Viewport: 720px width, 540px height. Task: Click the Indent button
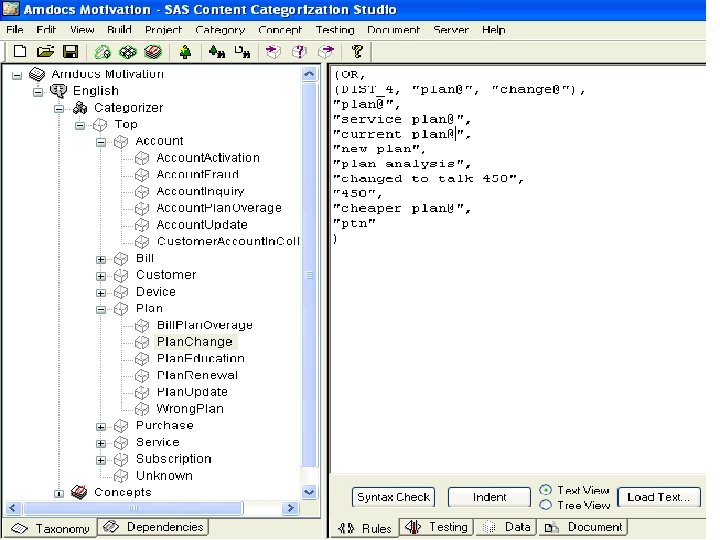click(489, 497)
